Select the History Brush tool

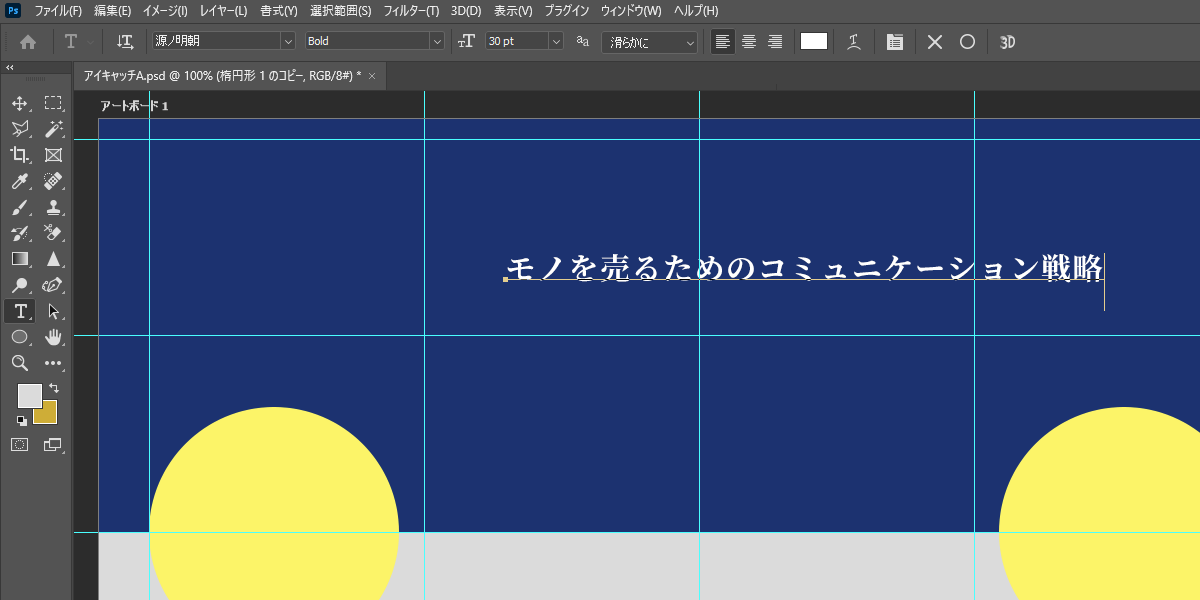coord(19,233)
